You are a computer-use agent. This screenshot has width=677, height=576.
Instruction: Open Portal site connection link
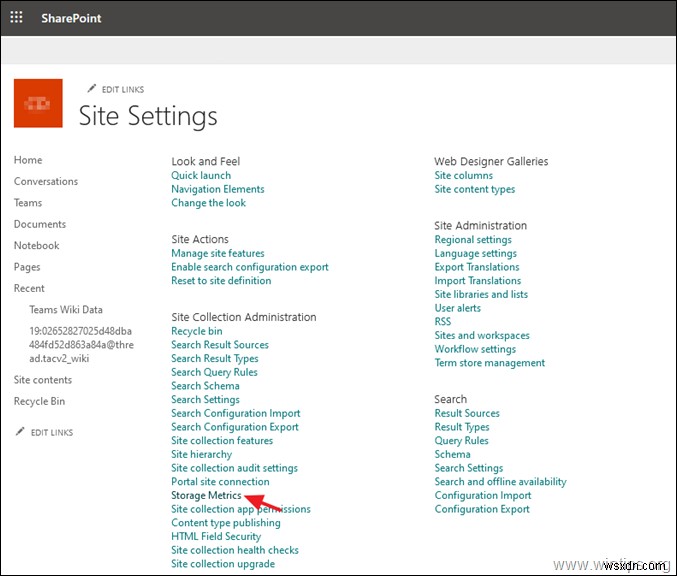click(220, 482)
